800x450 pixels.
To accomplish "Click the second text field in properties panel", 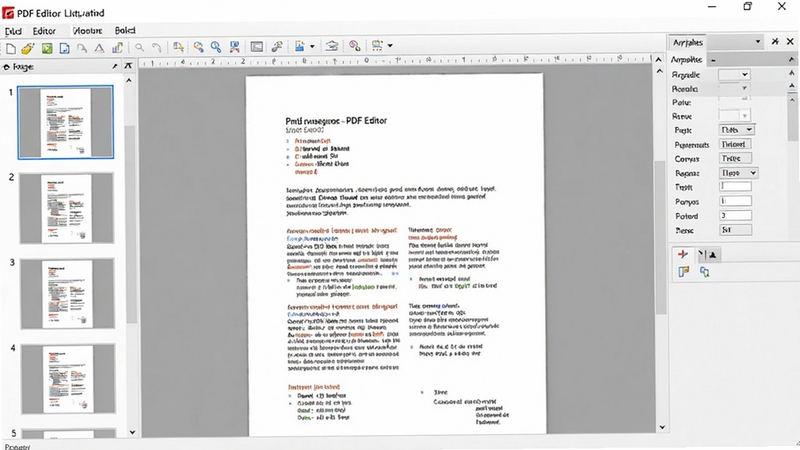I will pyautogui.click(x=735, y=201).
